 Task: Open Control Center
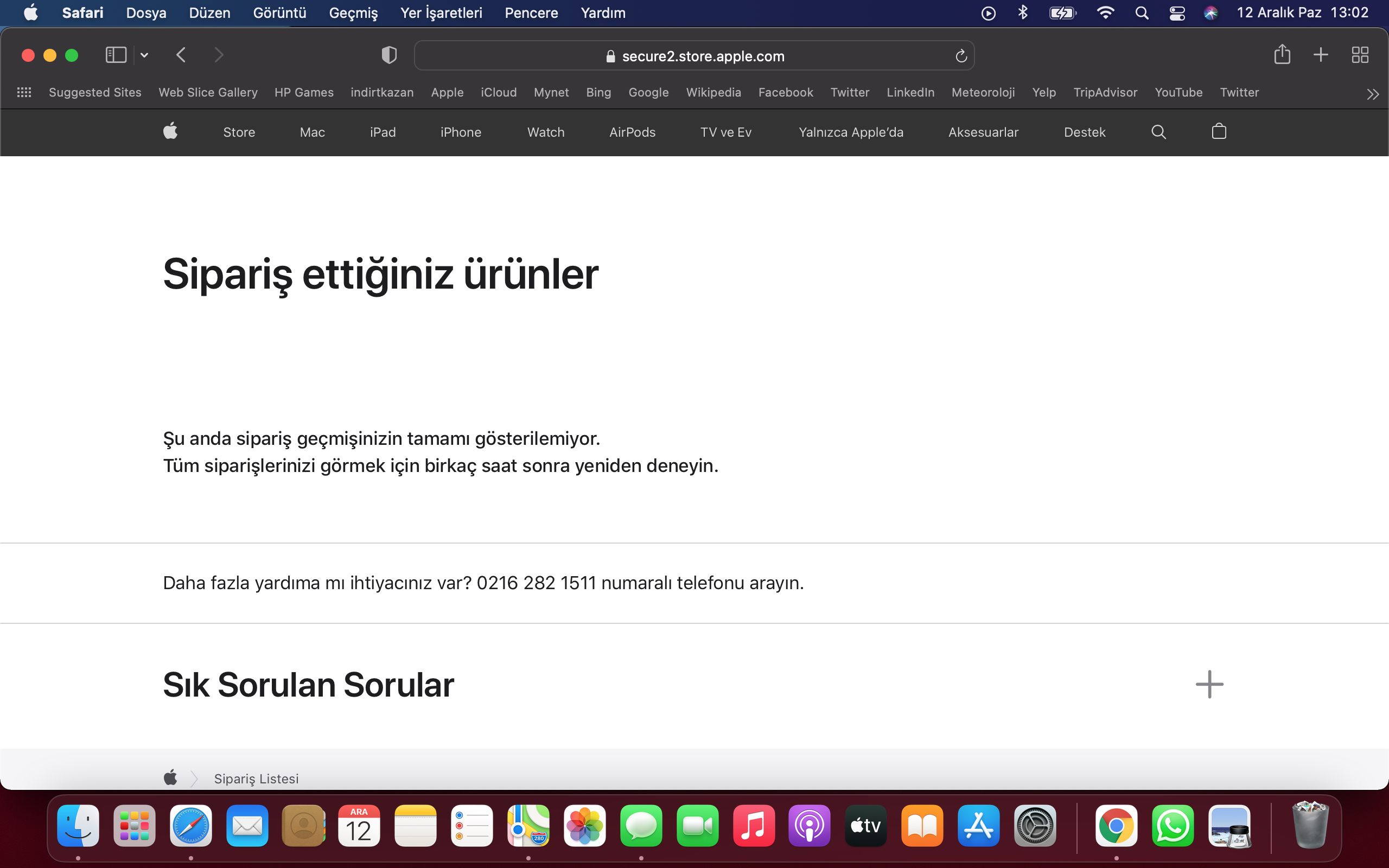[x=1177, y=12]
